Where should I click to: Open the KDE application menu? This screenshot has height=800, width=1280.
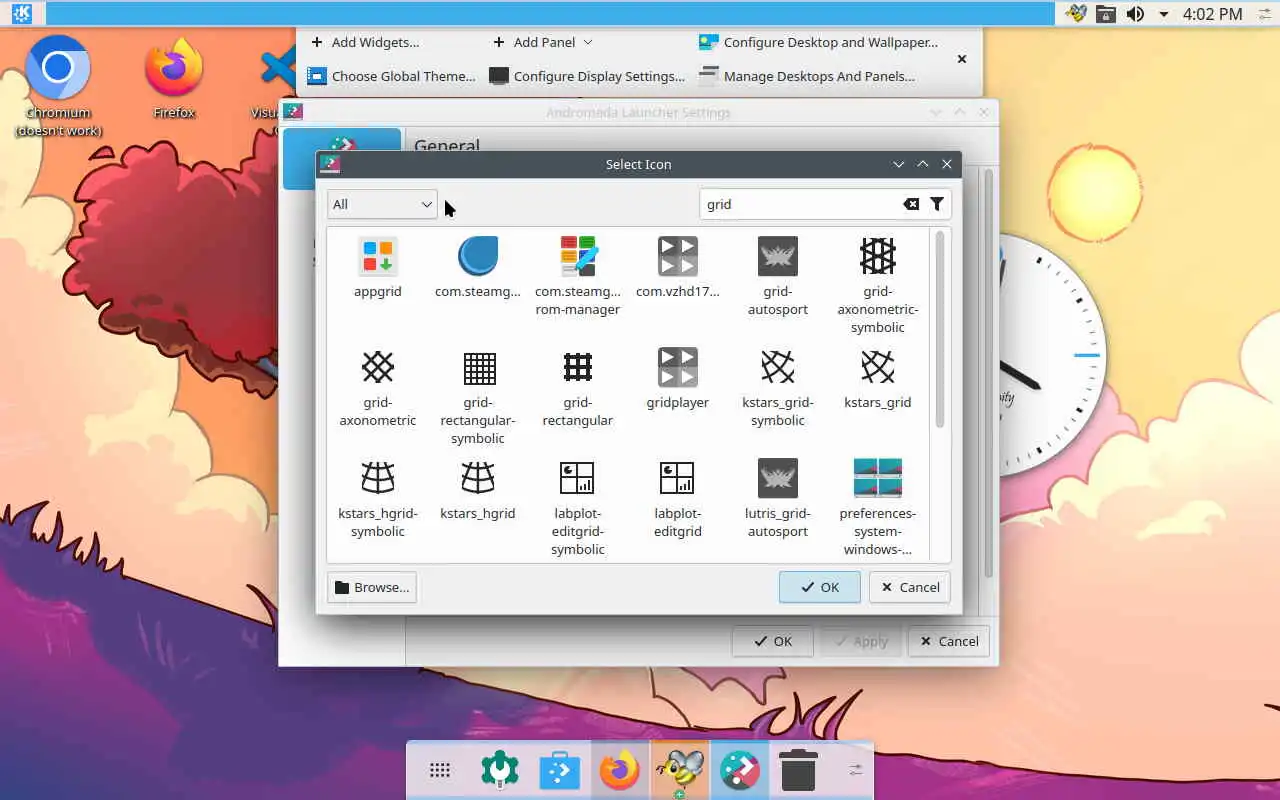(x=21, y=13)
